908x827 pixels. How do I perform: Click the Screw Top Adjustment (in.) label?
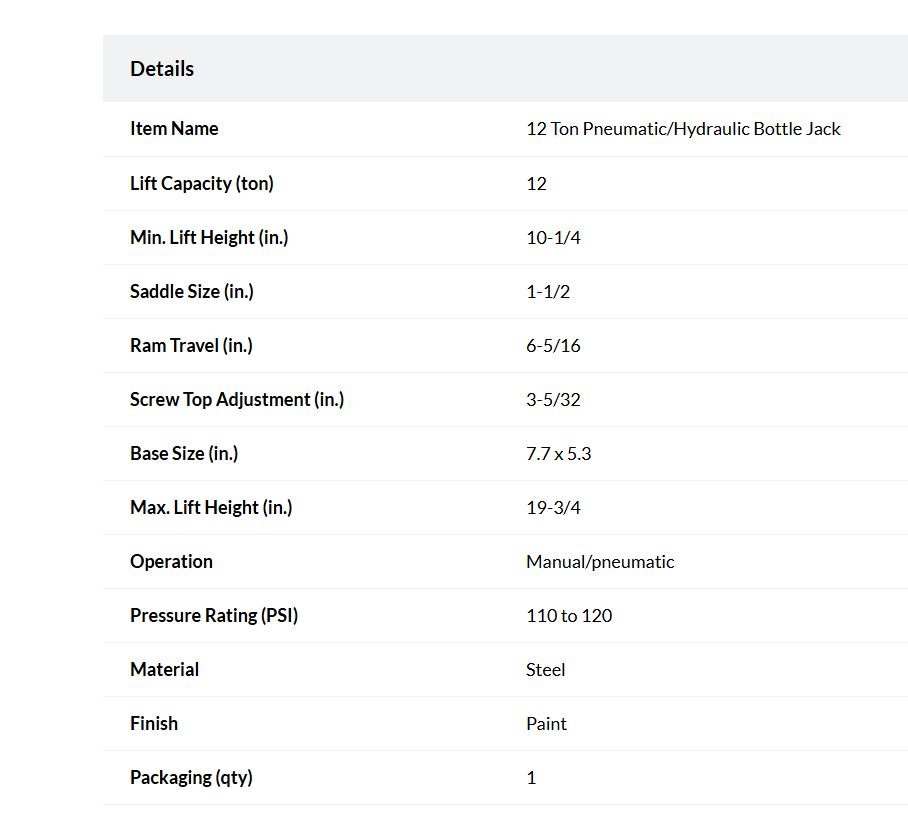[237, 400]
